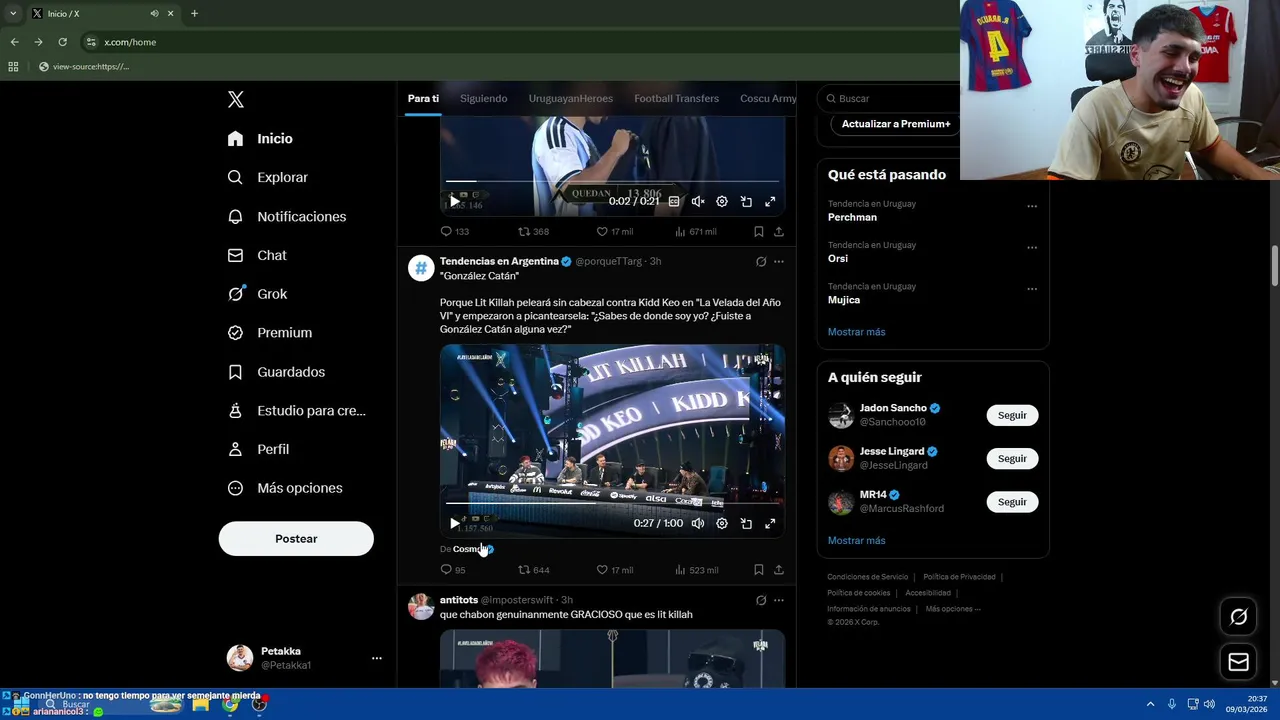Open more options on antitots post

pos(779,601)
